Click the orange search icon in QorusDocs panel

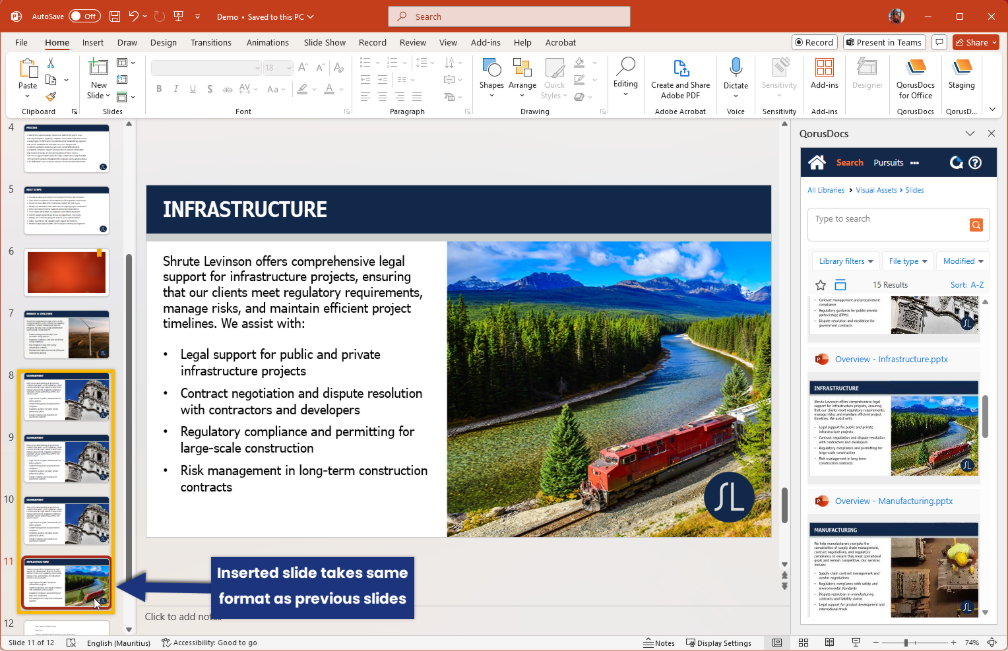976,224
